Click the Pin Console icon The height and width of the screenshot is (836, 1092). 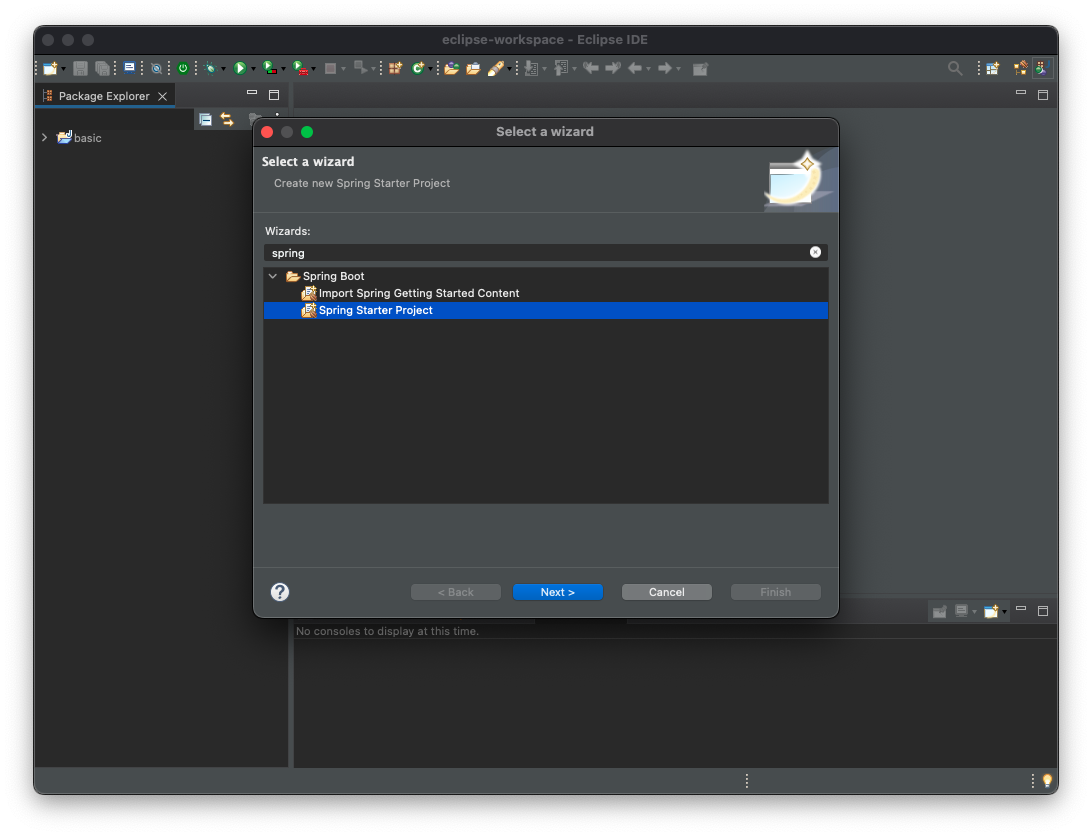tap(939, 611)
